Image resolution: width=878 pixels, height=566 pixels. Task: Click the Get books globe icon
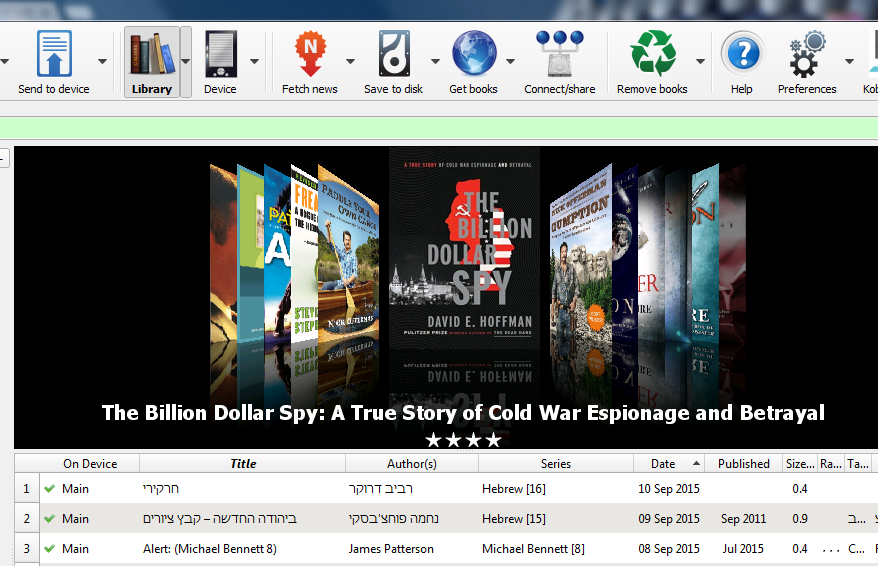(x=474, y=54)
